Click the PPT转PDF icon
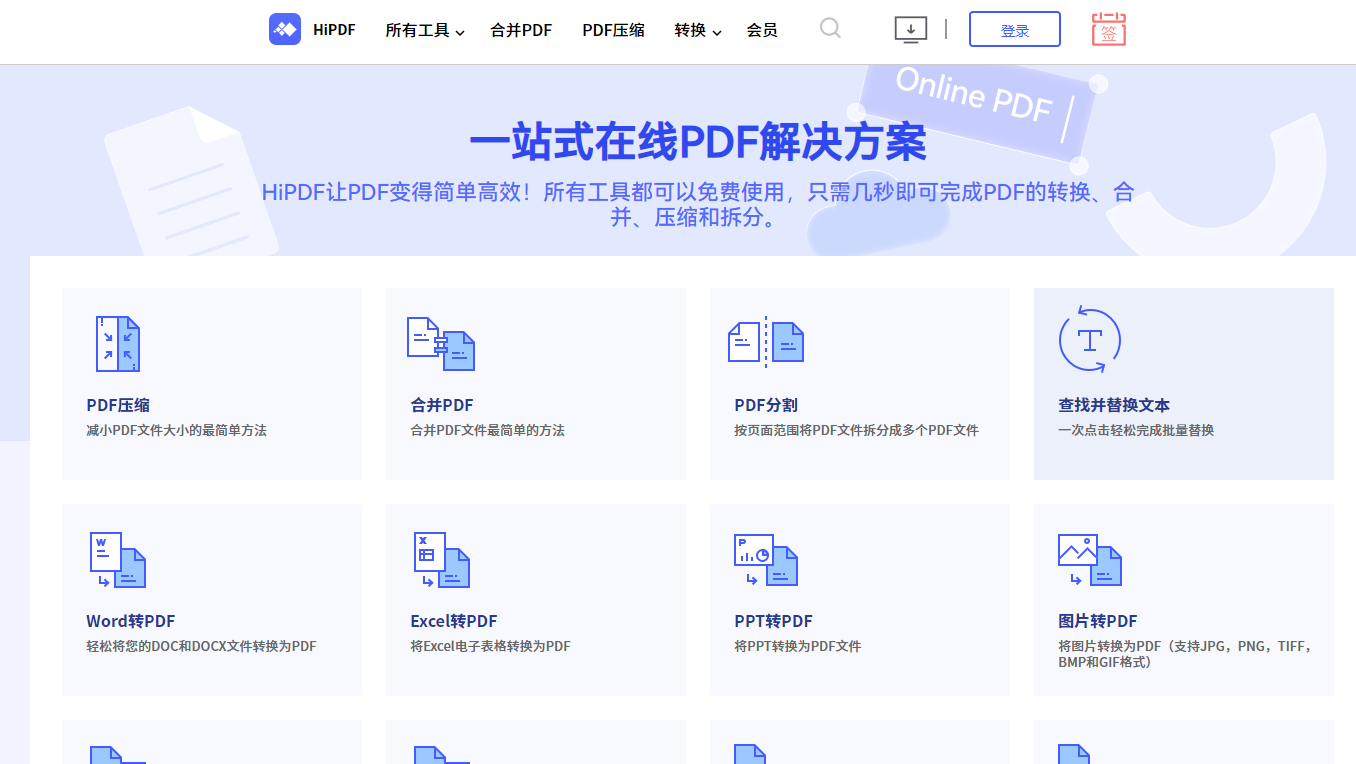 click(766, 560)
